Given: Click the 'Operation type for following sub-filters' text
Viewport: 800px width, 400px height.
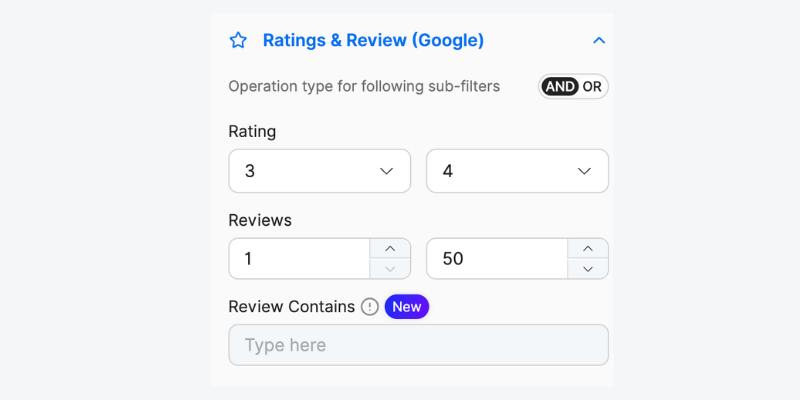Looking at the screenshot, I should (x=364, y=87).
